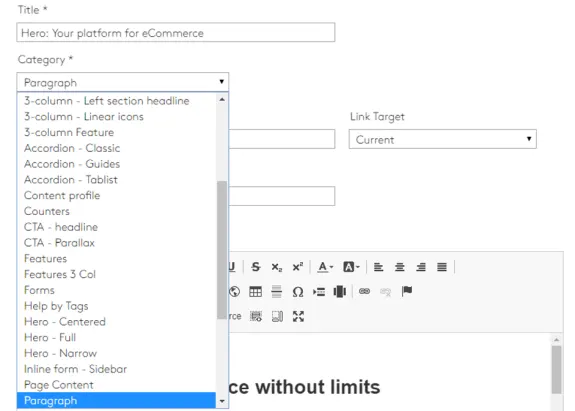Select highlighted 'Paragraph' option
Screen dimensions: 575x411
(x=117, y=400)
